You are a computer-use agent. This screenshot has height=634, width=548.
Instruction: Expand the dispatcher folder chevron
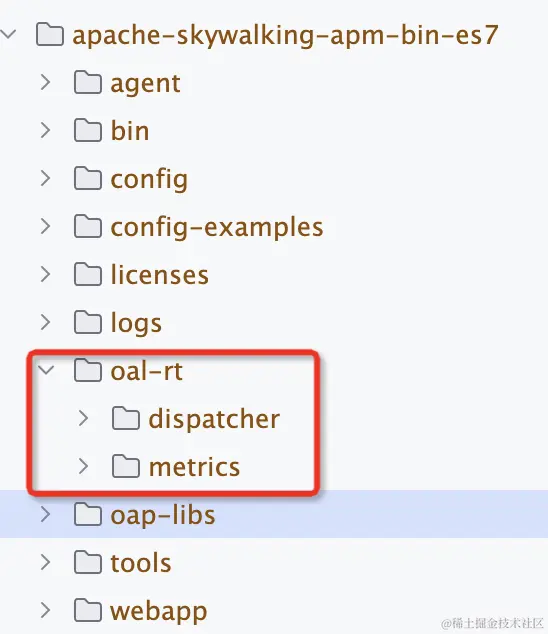[83, 418]
